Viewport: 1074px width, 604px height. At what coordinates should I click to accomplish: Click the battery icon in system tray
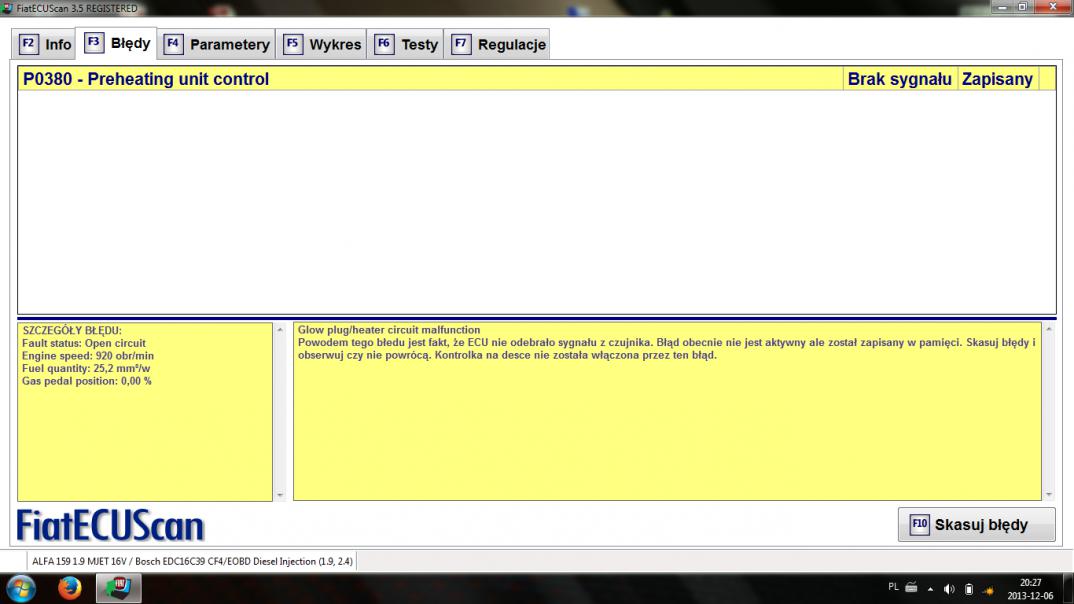pos(969,589)
